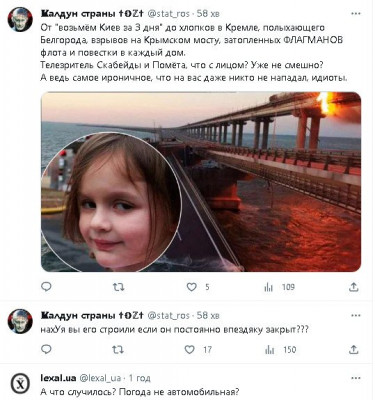This screenshot has width=375, height=400.
Task: Open the @lexal_ua handle link
Action: [100, 378]
